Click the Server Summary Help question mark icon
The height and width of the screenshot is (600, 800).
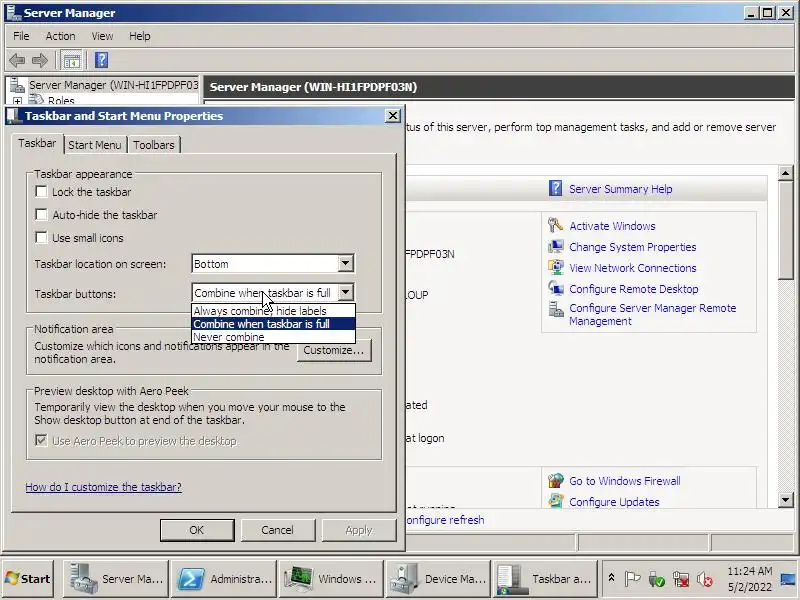555,188
